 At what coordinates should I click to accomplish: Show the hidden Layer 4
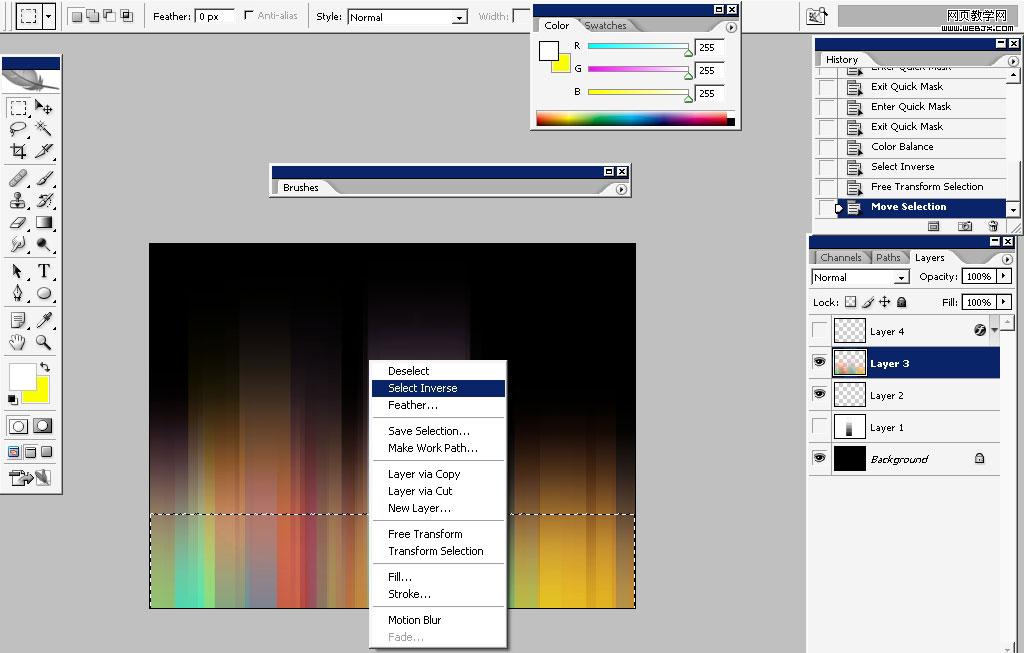click(x=820, y=331)
